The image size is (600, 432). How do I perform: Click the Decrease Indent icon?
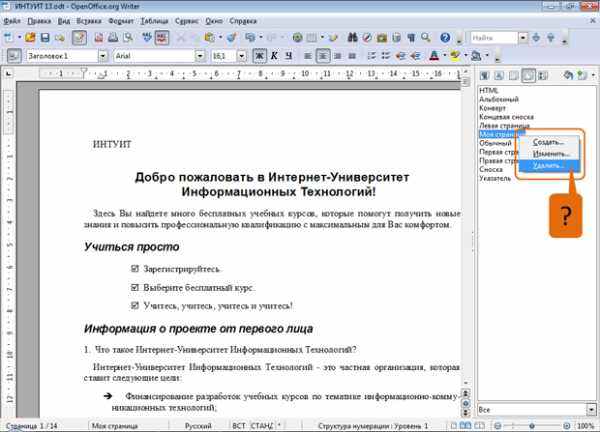tap(401, 56)
